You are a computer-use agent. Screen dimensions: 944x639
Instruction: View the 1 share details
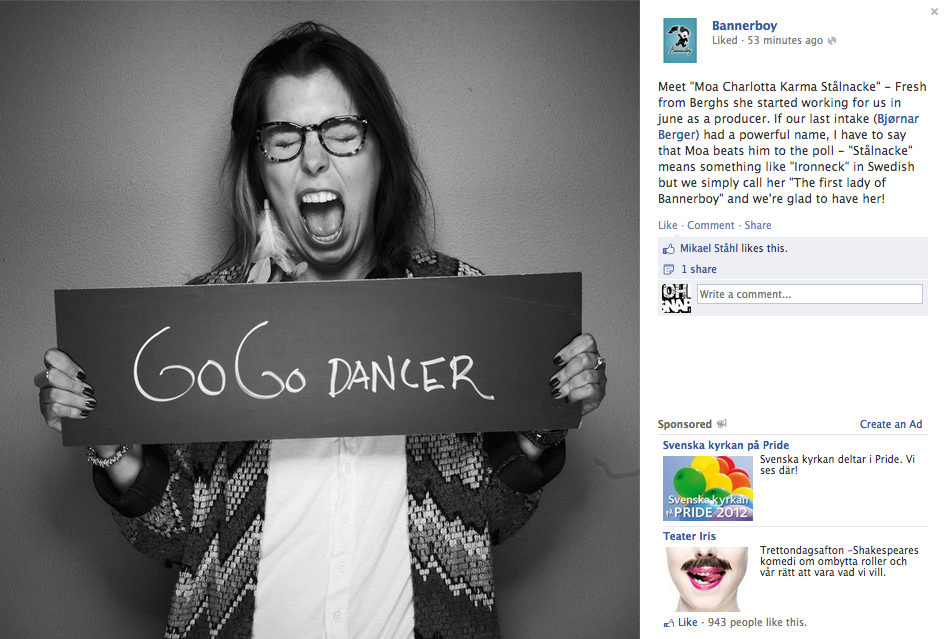tap(698, 269)
